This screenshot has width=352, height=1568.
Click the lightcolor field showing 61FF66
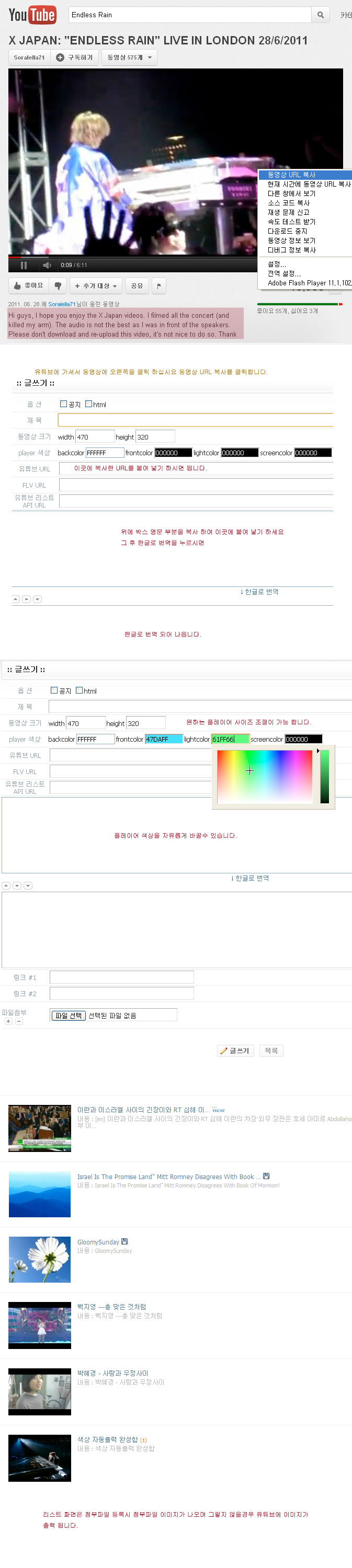click(x=230, y=739)
